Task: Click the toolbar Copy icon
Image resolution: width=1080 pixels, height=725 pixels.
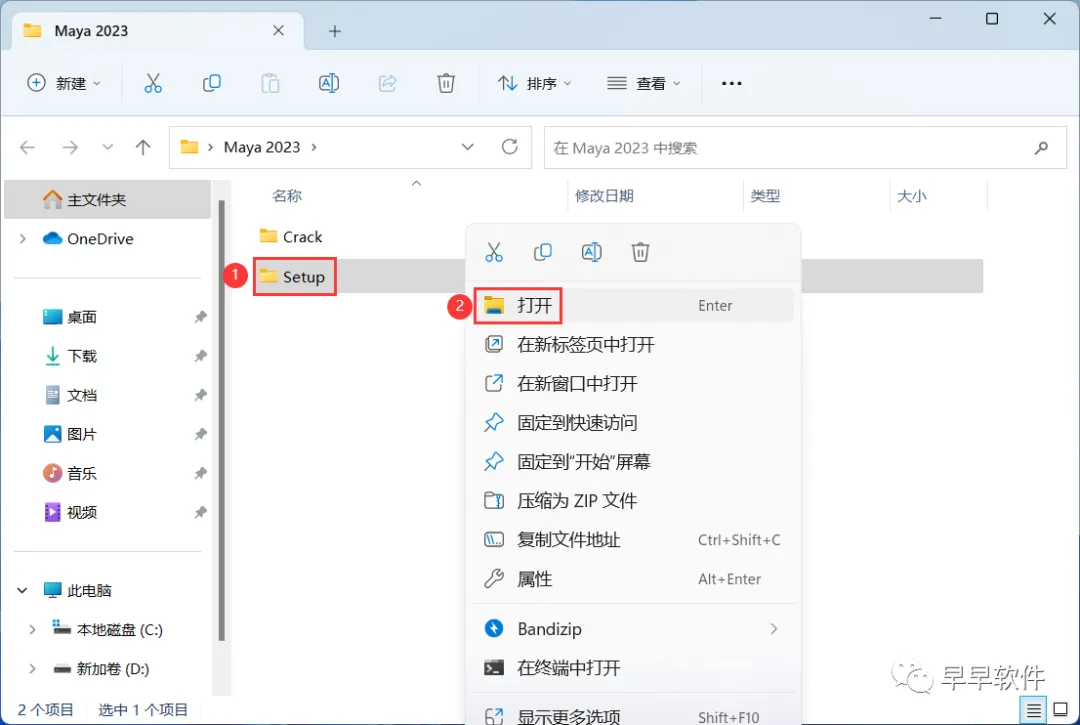Action: pyautogui.click(x=211, y=83)
